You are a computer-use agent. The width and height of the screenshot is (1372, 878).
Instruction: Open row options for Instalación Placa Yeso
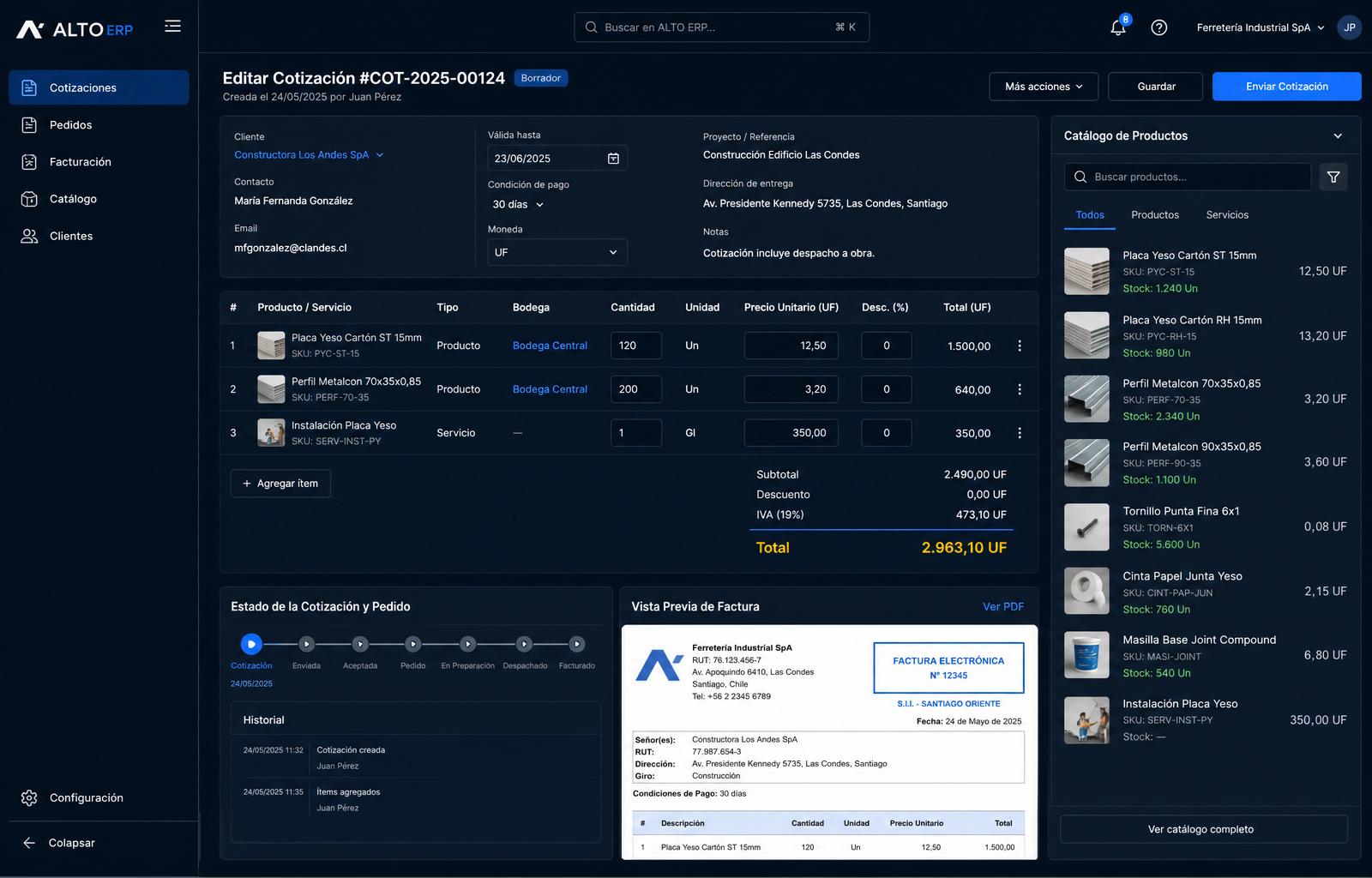coord(1020,433)
